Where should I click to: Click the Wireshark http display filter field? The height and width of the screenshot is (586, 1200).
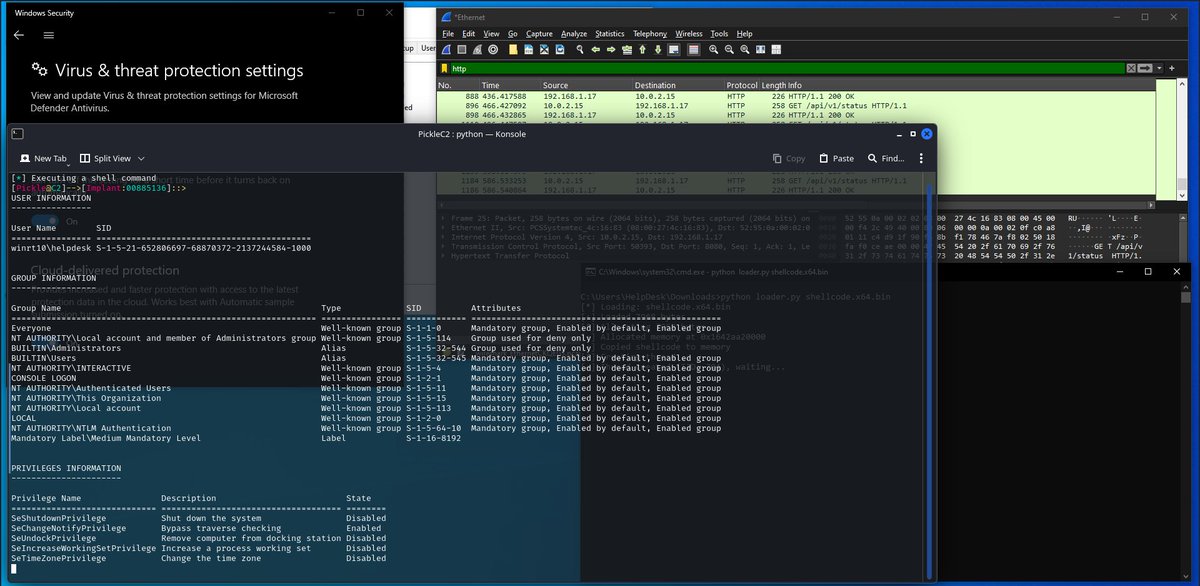(786, 68)
